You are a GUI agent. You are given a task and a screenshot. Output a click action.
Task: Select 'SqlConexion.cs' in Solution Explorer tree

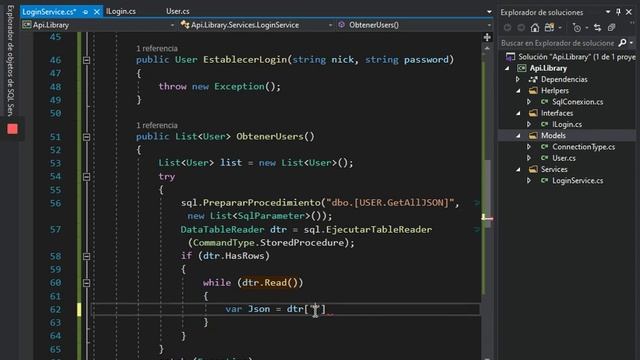[x=578, y=102]
